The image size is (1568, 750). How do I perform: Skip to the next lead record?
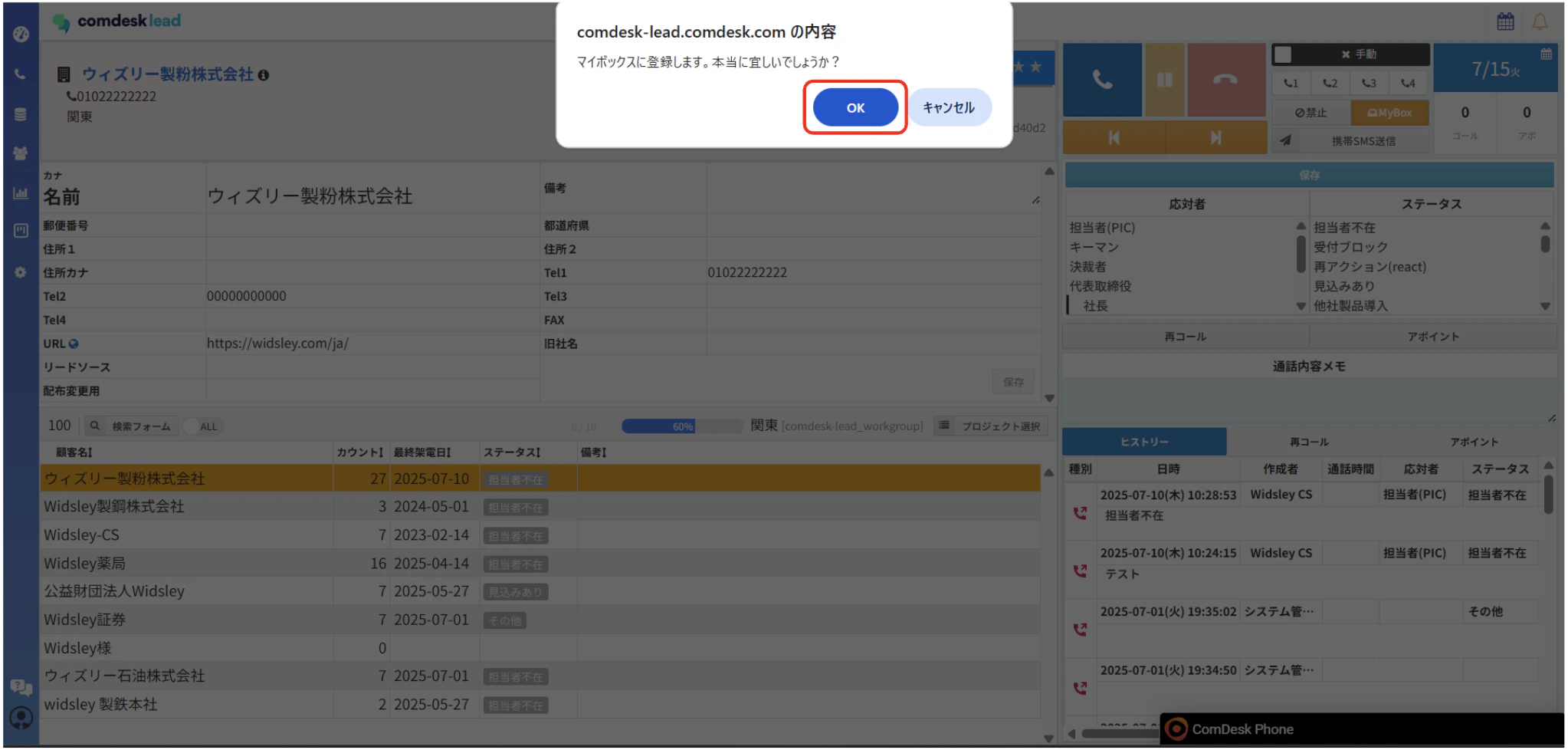(1215, 137)
